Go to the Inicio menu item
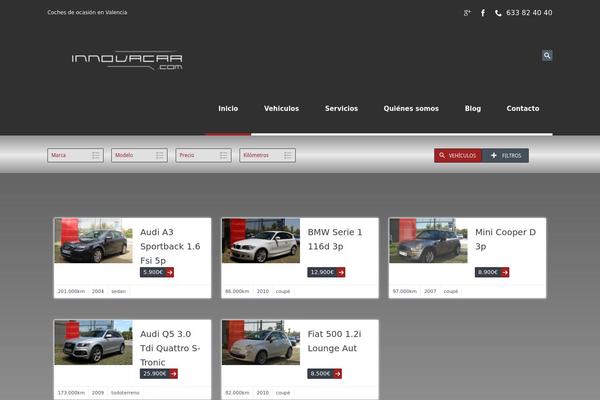This screenshot has height=400, width=600. tap(228, 109)
